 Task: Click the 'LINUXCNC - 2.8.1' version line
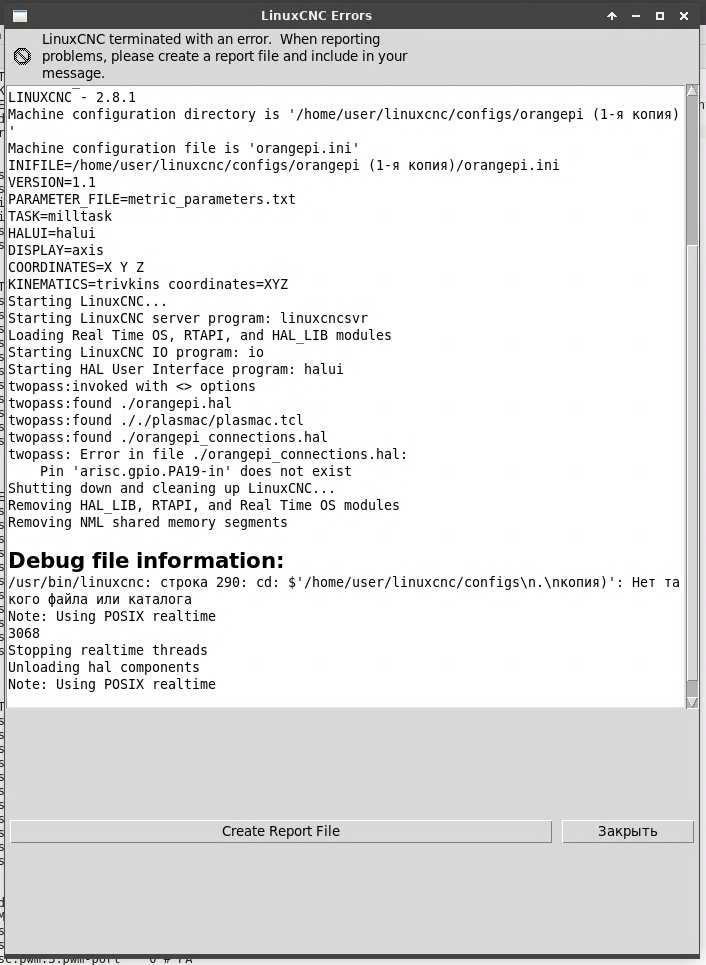click(71, 97)
